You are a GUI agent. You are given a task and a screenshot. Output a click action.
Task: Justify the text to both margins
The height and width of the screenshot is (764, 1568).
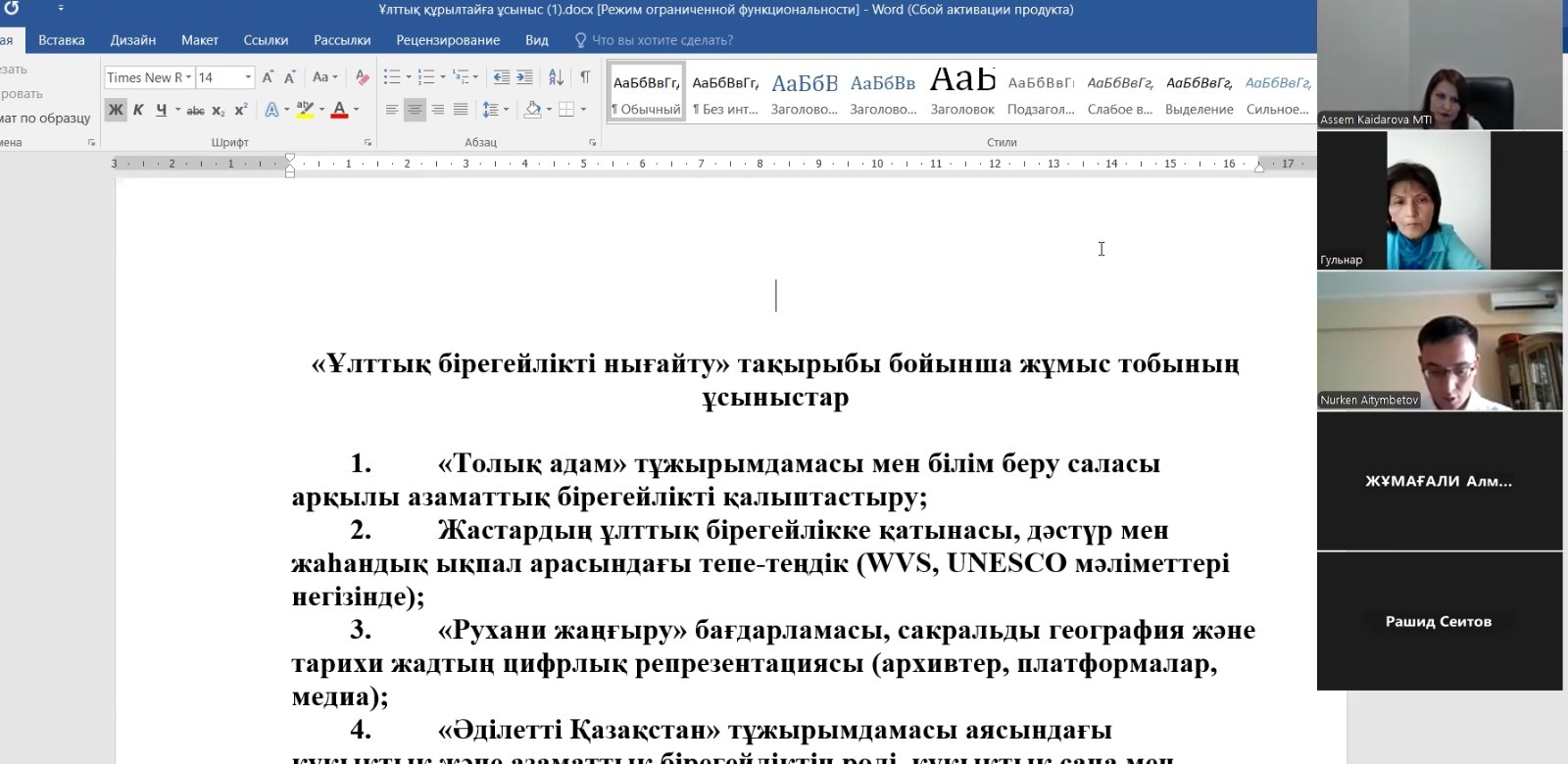tap(460, 110)
